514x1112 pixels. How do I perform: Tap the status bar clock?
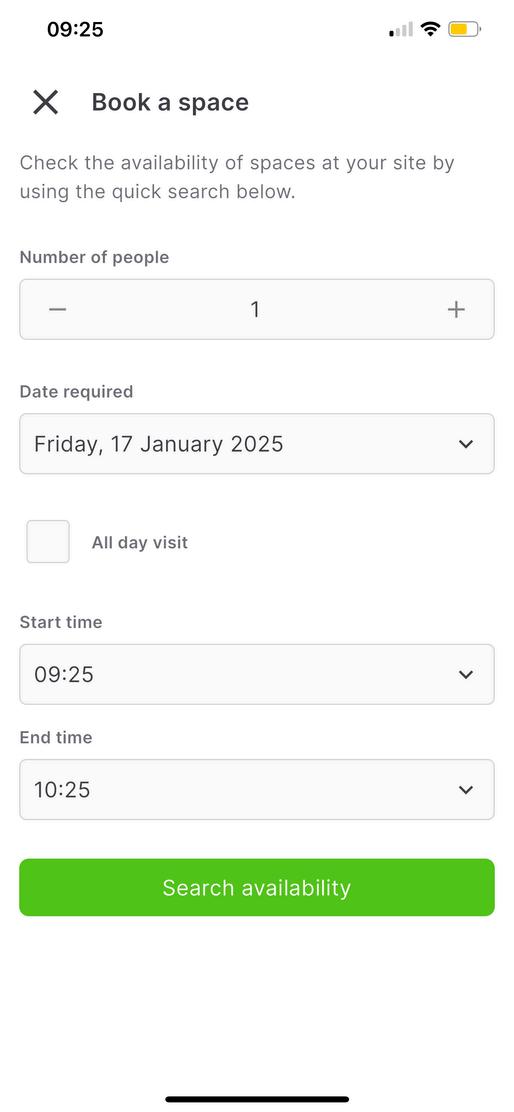(75, 29)
